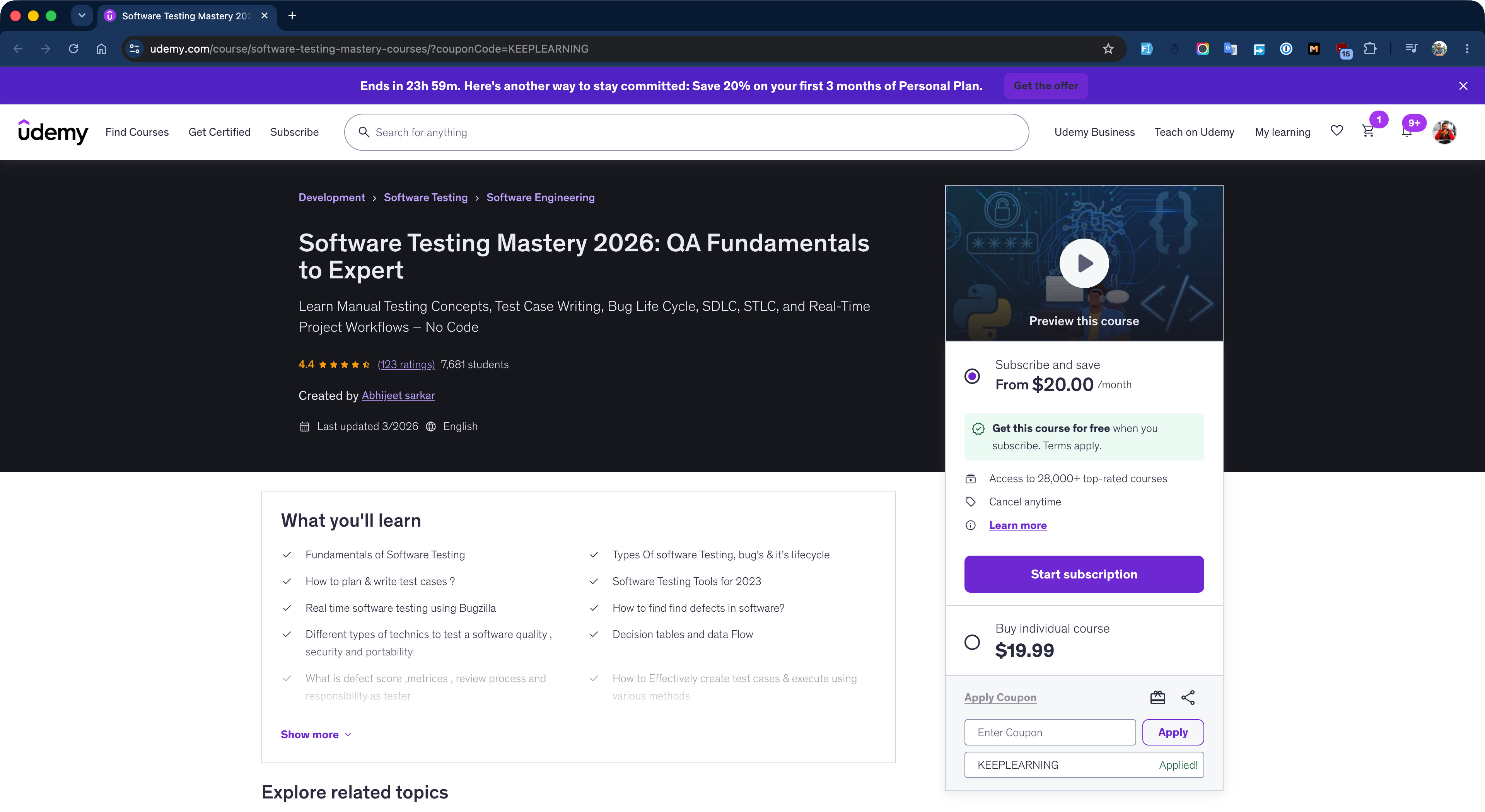Image resolution: width=1485 pixels, height=812 pixels.
Task: Open browser home page icon
Action: (101, 49)
